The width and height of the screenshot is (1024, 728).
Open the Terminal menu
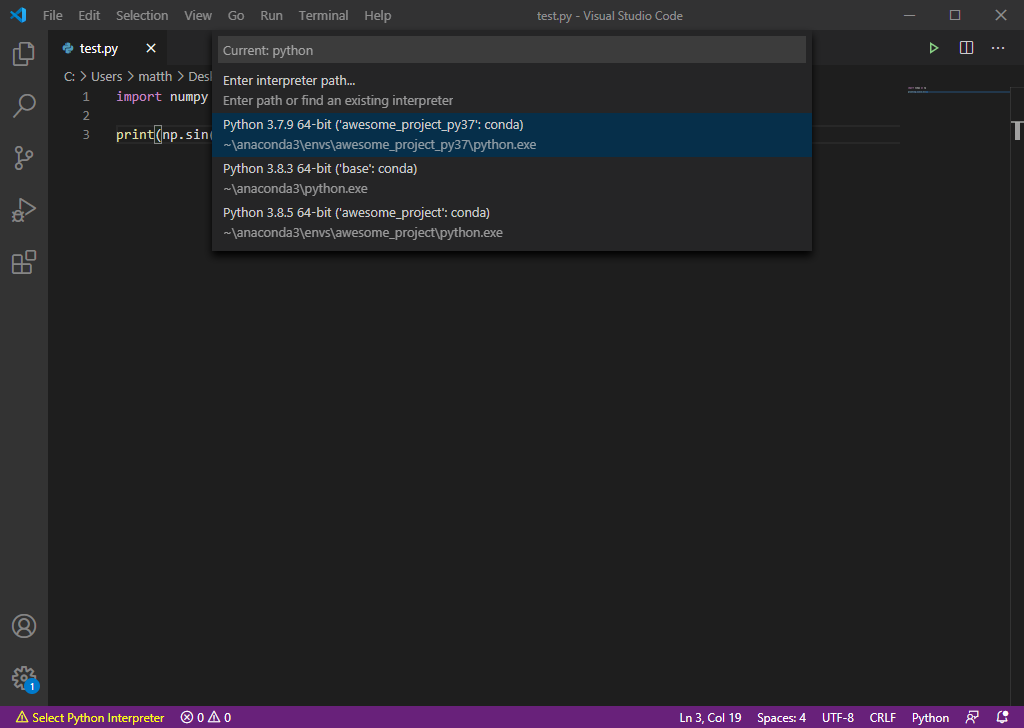(323, 15)
